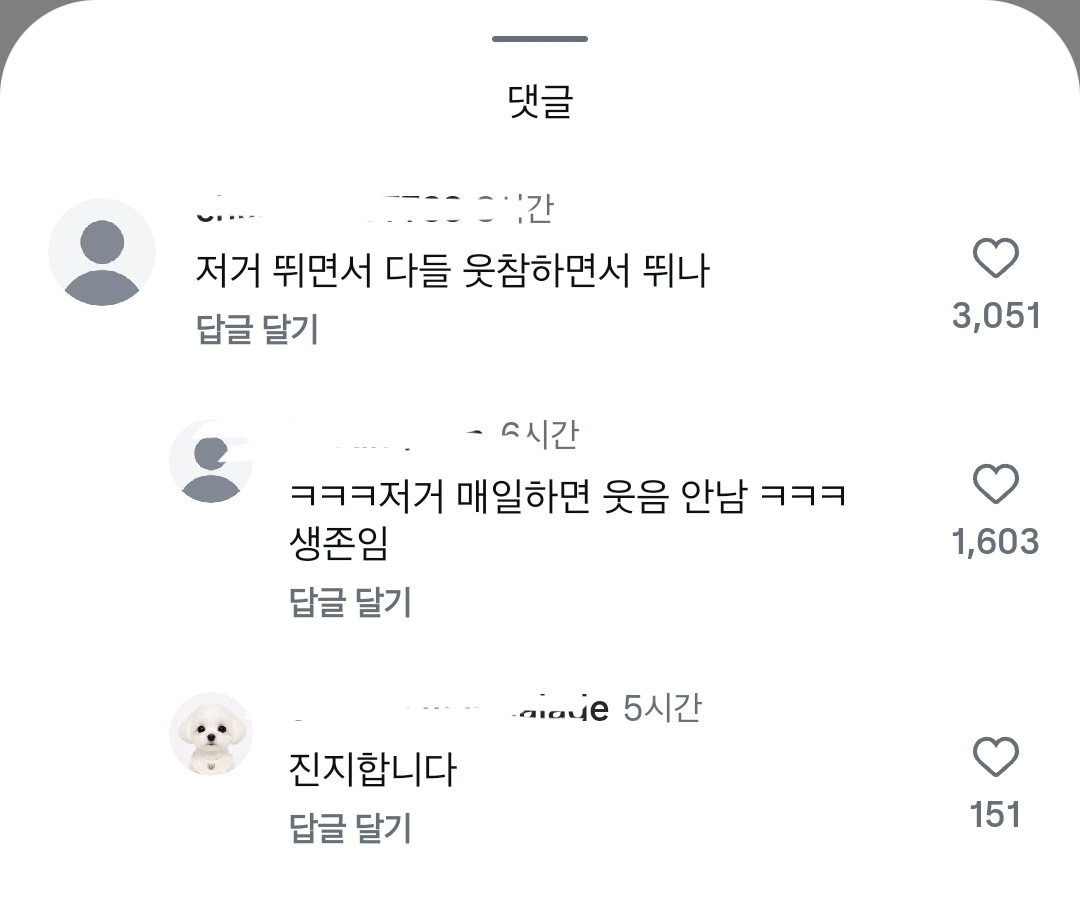Like the comment with 3,051 likes
The height and width of the screenshot is (902, 1080).
tap(995, 258)
